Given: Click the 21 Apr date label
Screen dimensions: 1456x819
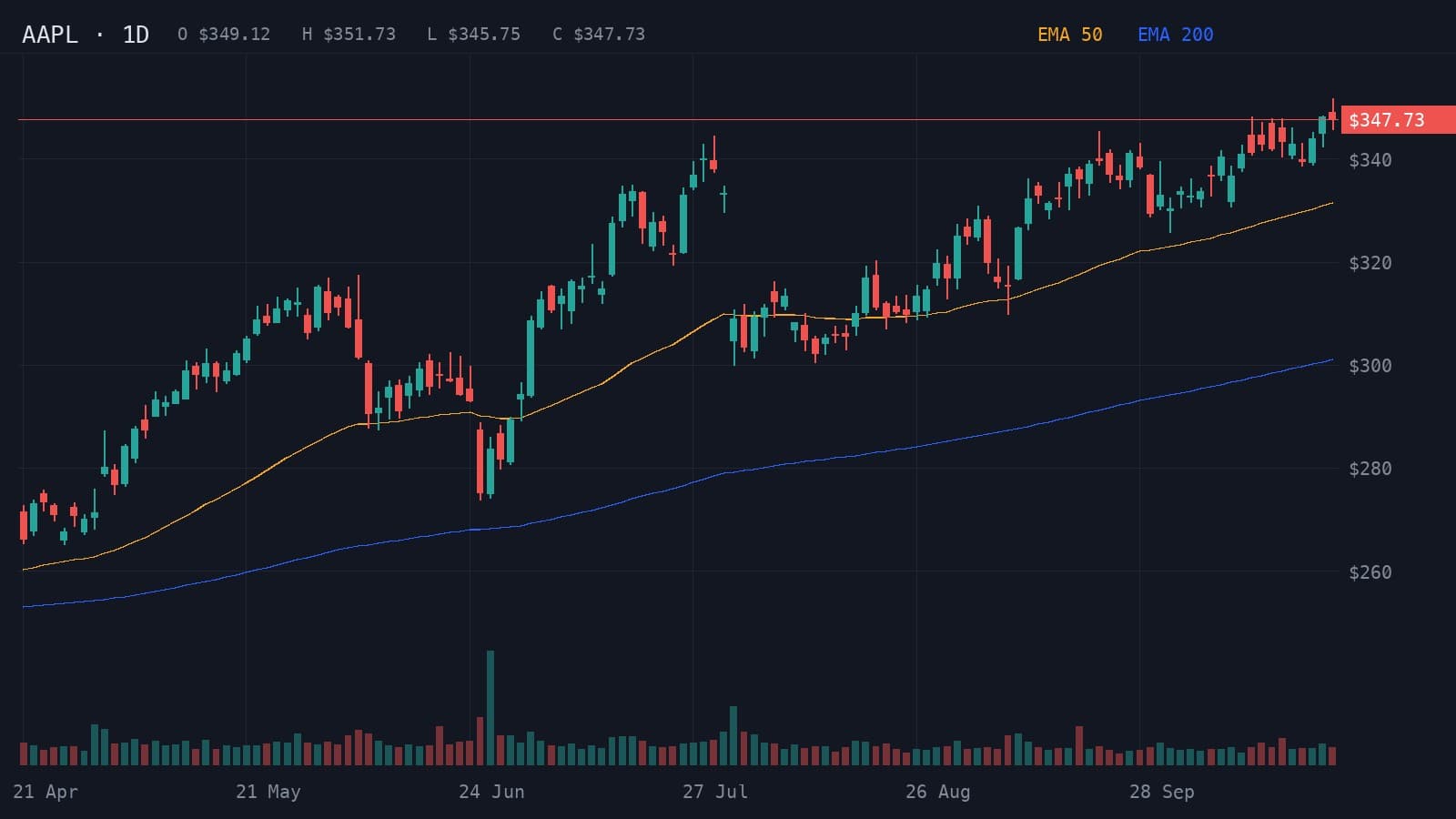Looking at the screenshot, I should (x=45, y=792).
